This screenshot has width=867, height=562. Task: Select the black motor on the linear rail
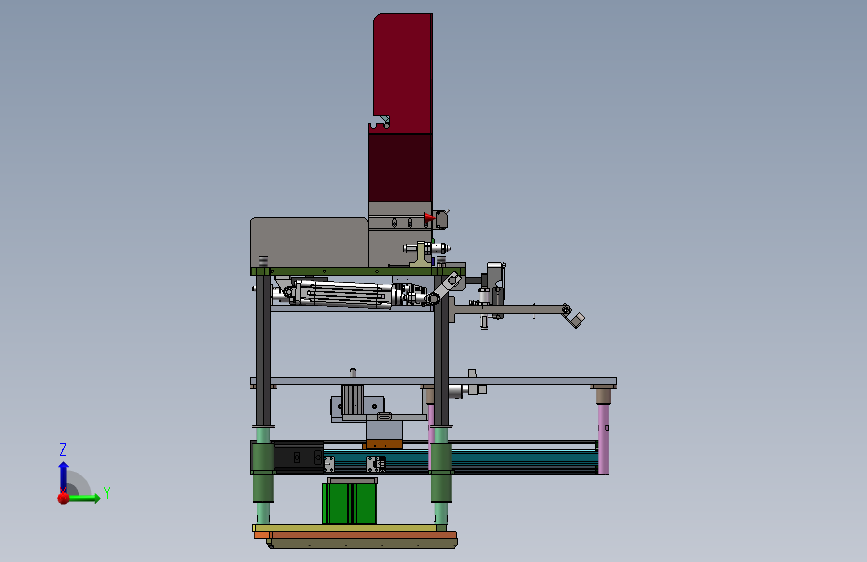click(x=299, y=457)
